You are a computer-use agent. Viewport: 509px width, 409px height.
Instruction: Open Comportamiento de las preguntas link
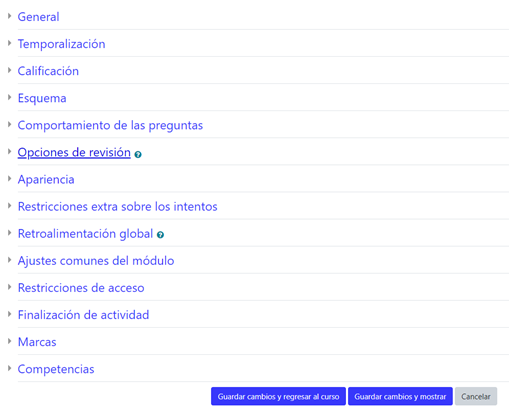[110, 126]
